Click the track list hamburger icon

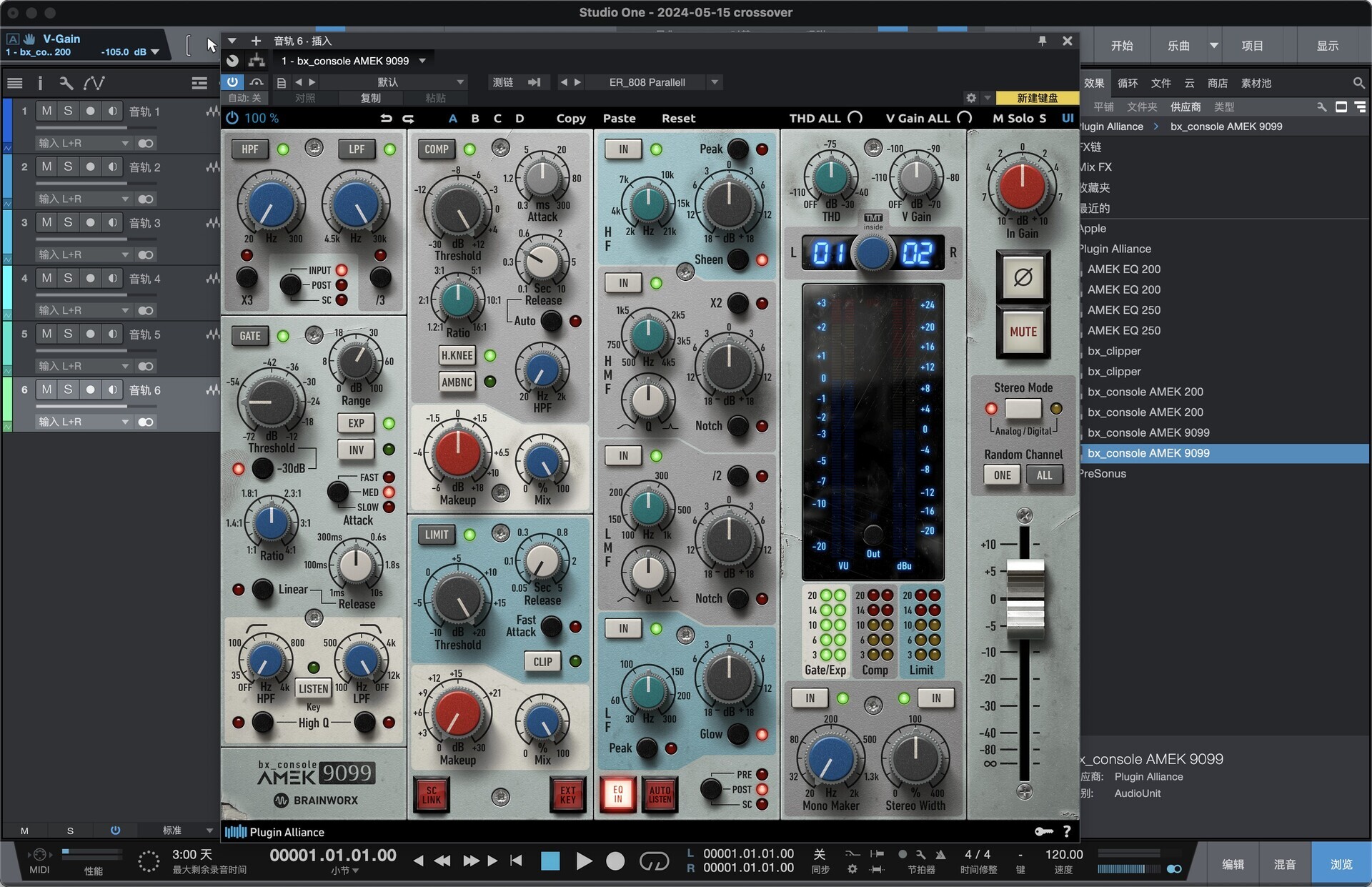pyautogui.click(x=15, y=83)
